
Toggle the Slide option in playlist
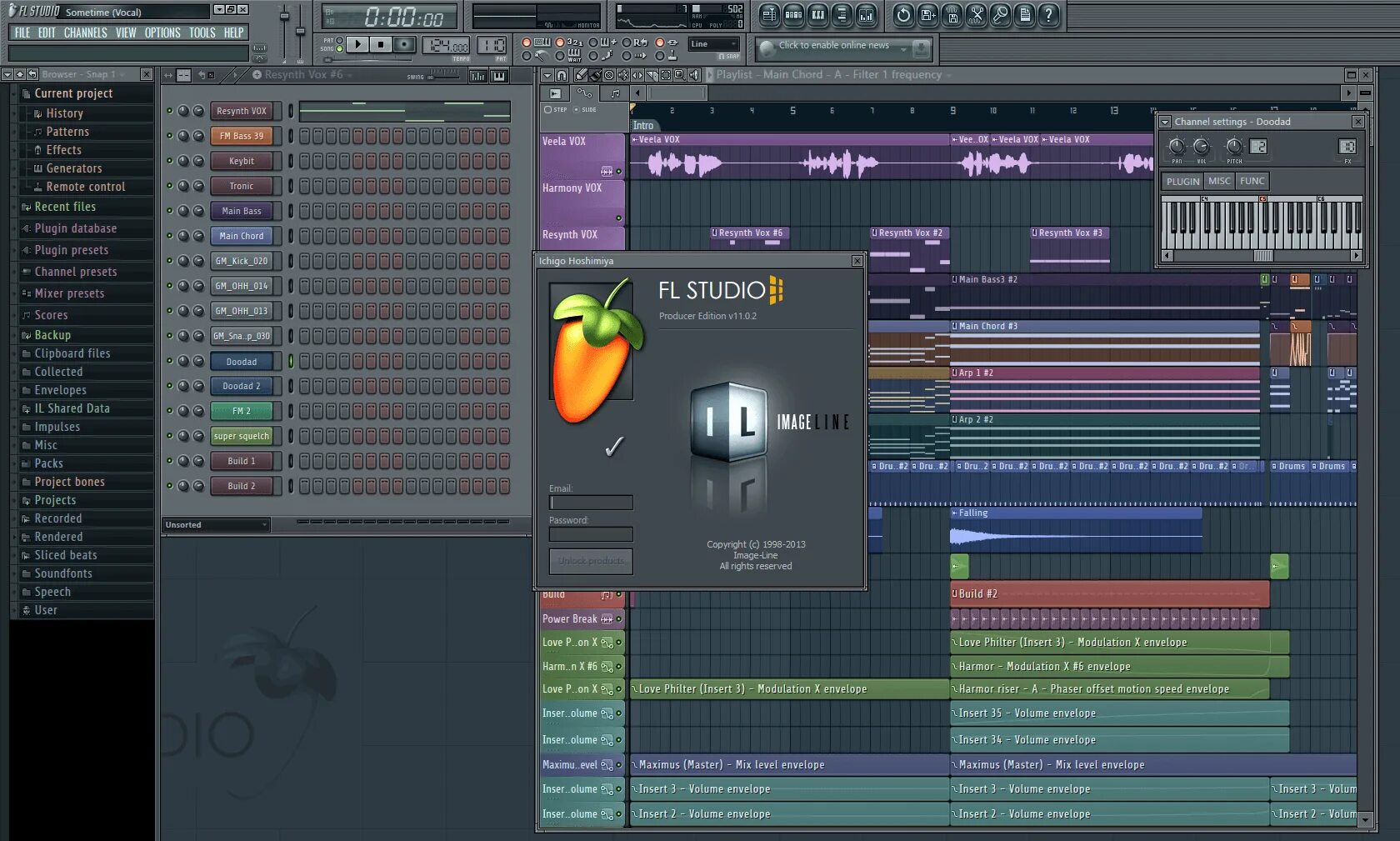coord(584,110)
